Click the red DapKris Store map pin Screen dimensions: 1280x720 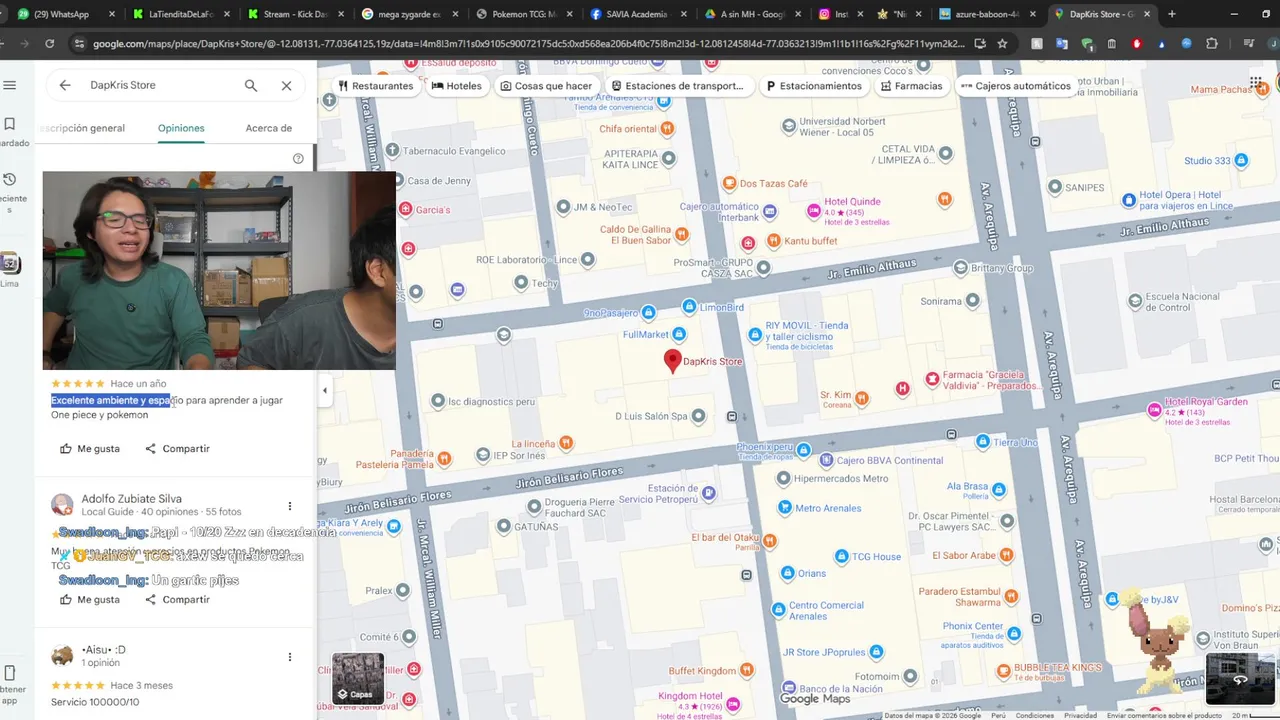(x=673, y=361)
